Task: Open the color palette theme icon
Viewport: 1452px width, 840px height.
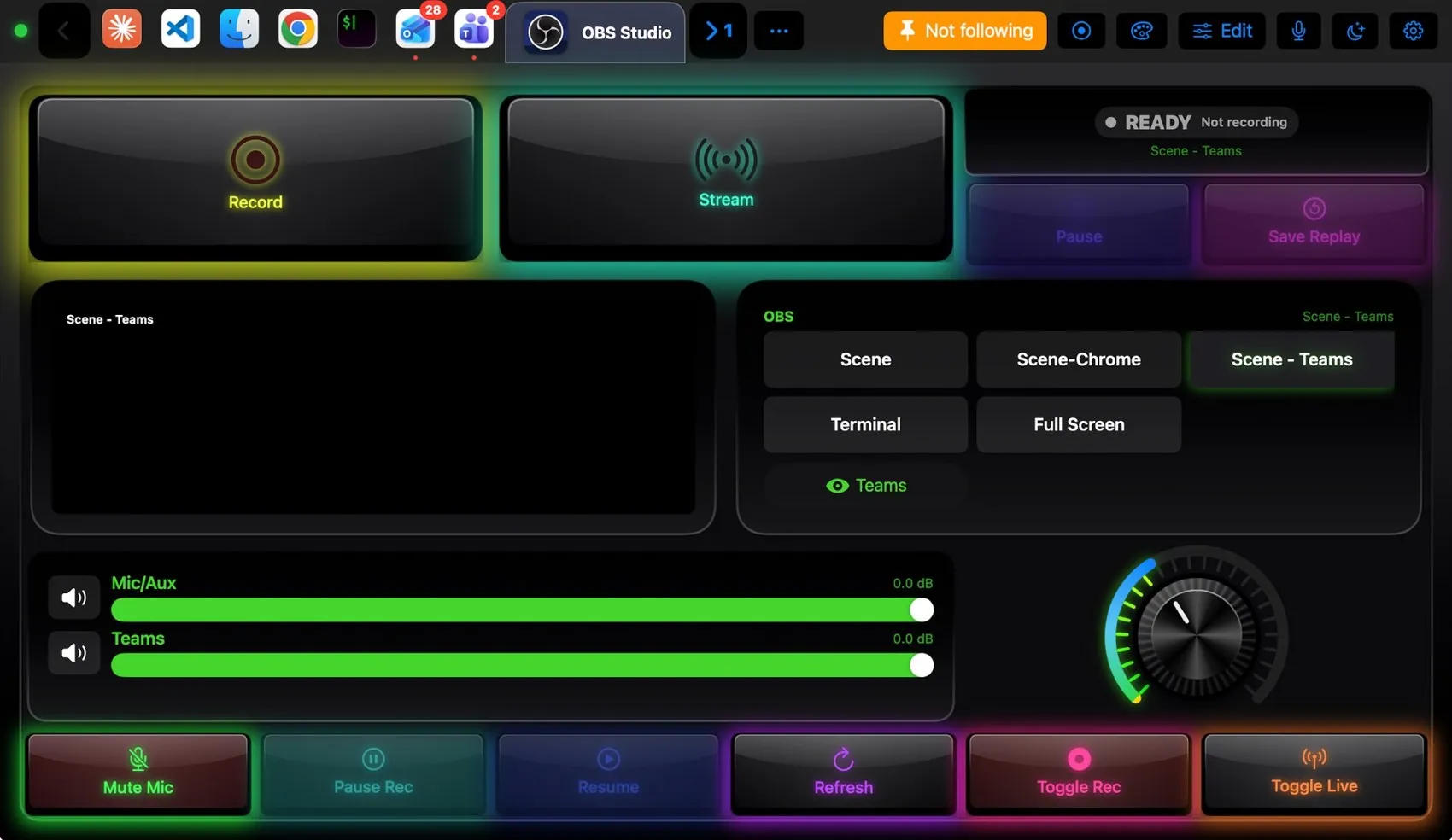Action: [1142, 31]
